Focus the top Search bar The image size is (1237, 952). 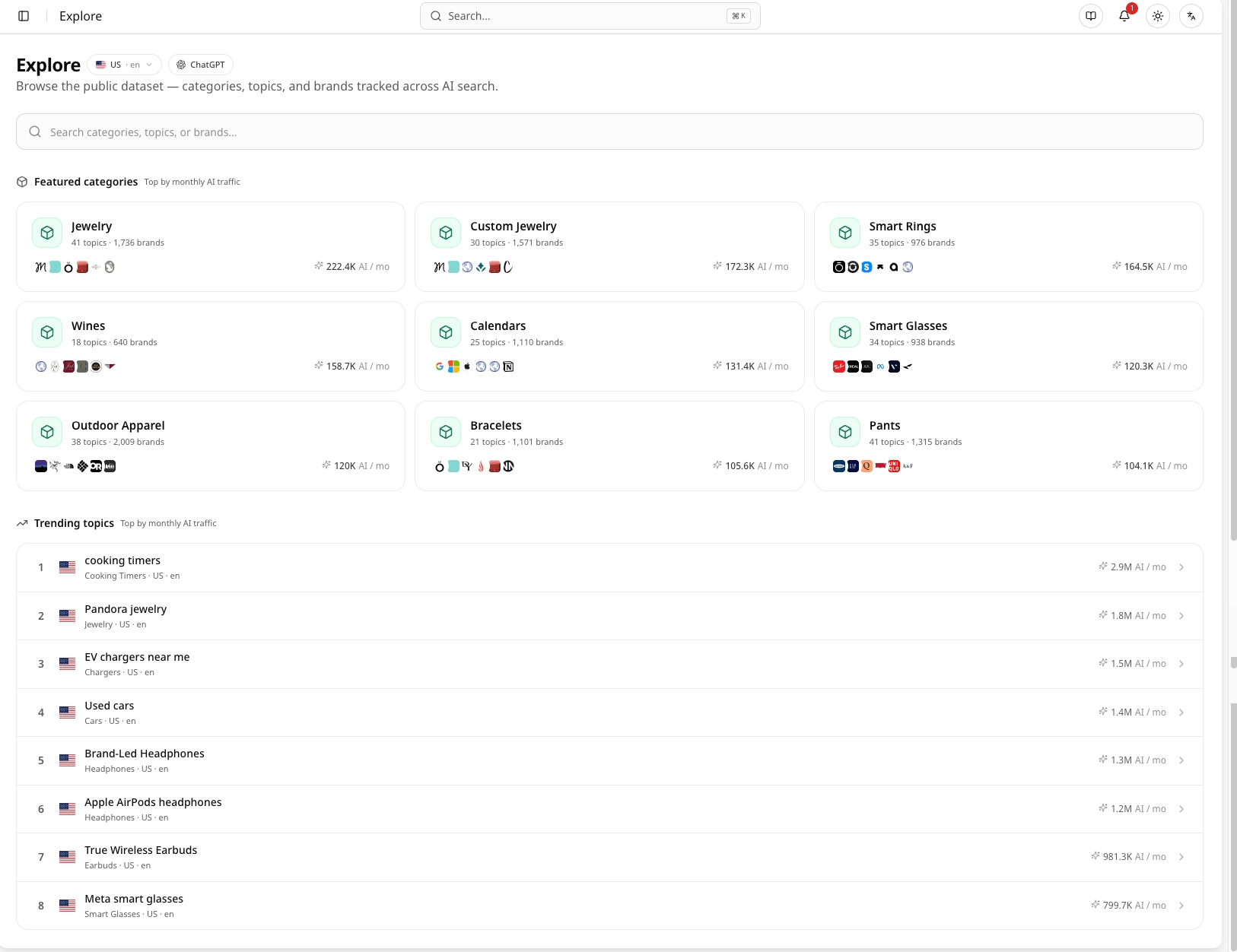click(590, 16)
